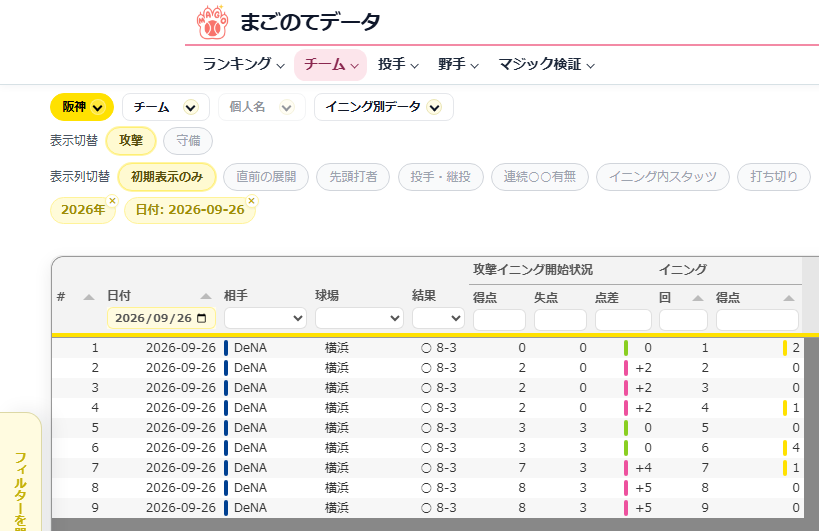Open the 相手 filter dropdown
The image size is (819, 531).
point(265,318)
